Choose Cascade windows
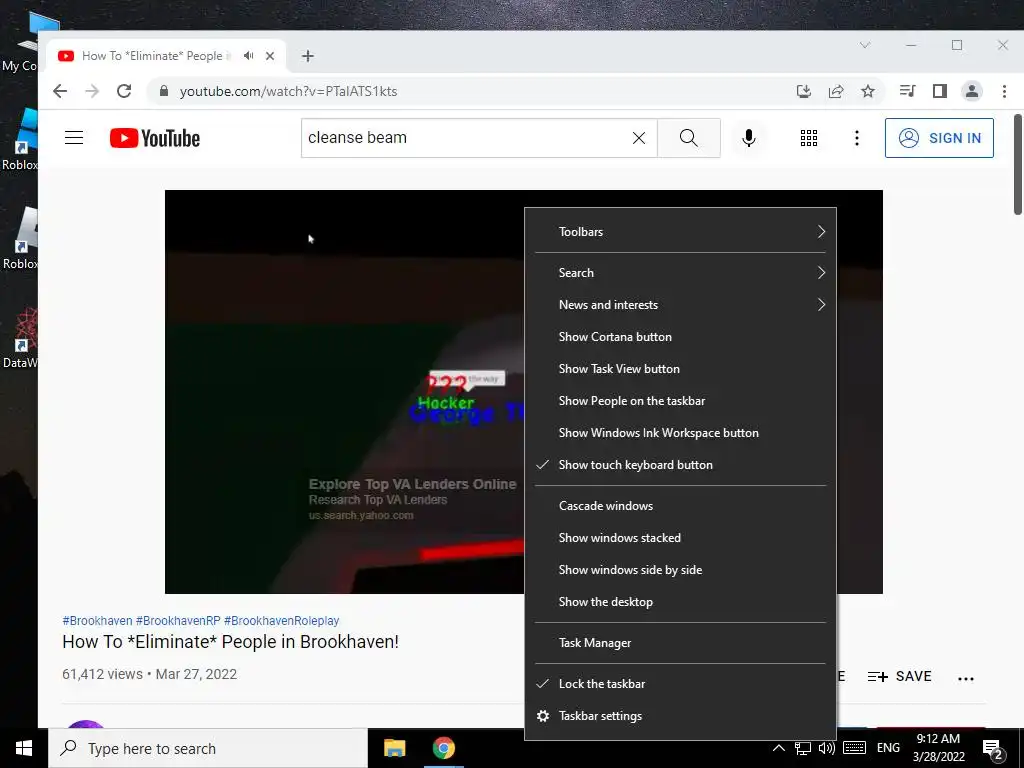 coord(680,506)
